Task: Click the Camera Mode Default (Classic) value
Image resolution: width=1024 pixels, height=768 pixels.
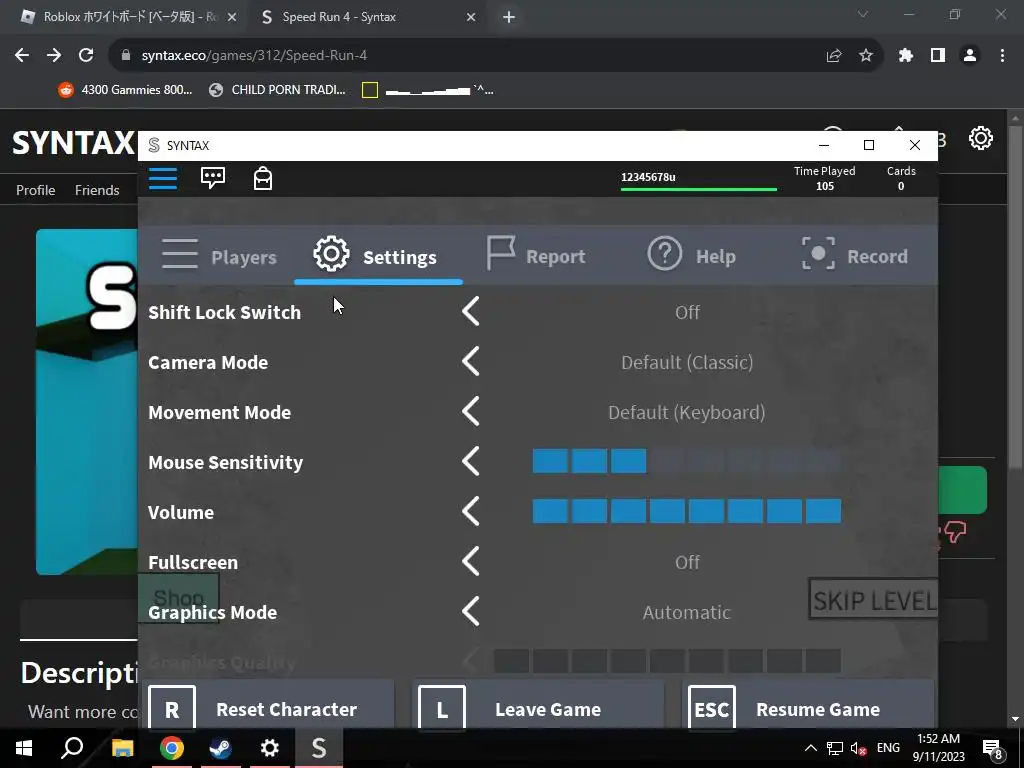Action: [x=687, y=362]
